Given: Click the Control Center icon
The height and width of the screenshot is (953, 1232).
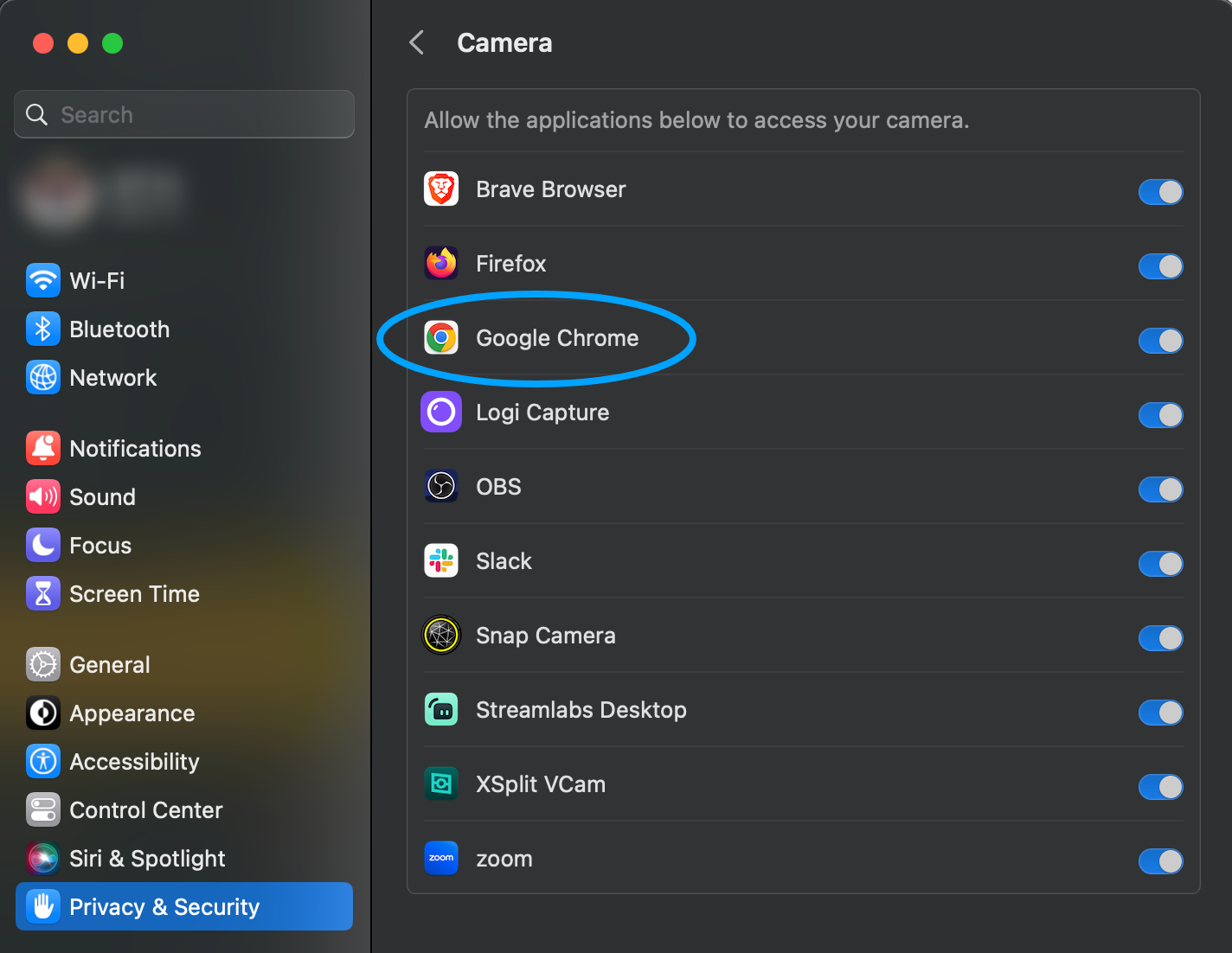Looking at the screenshot, I should 43,809.
